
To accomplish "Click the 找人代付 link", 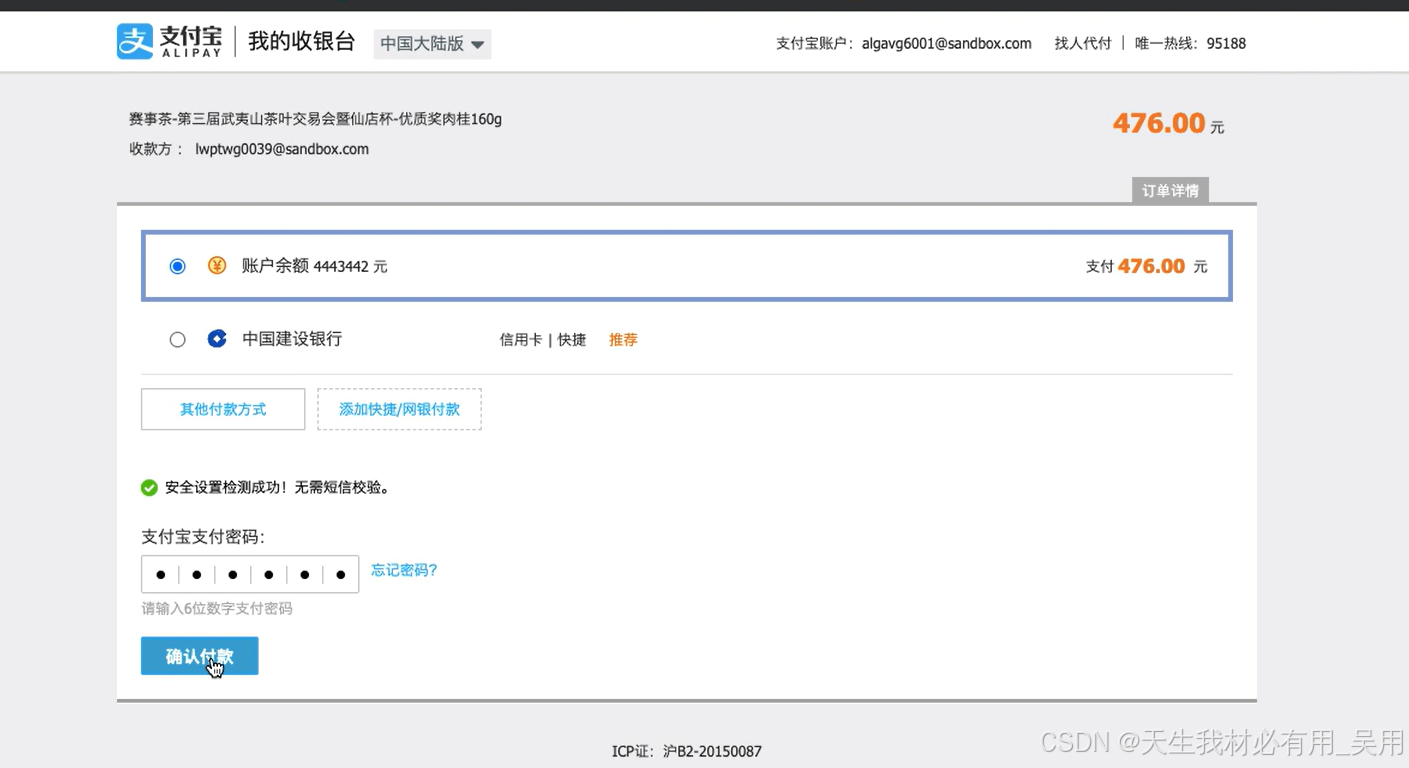I will coord(1083,43).
